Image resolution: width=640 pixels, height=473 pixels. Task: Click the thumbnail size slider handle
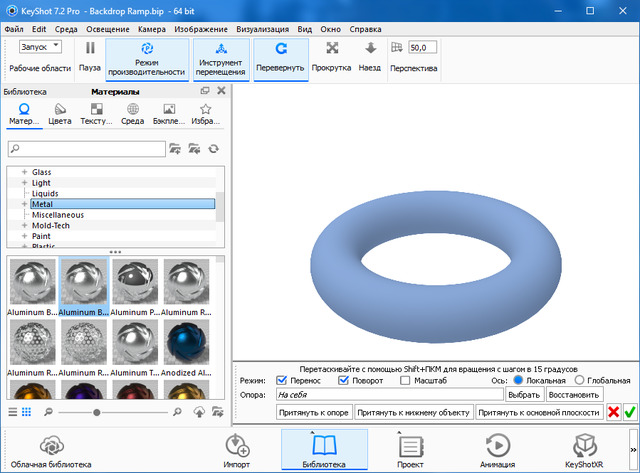[96, 411]
